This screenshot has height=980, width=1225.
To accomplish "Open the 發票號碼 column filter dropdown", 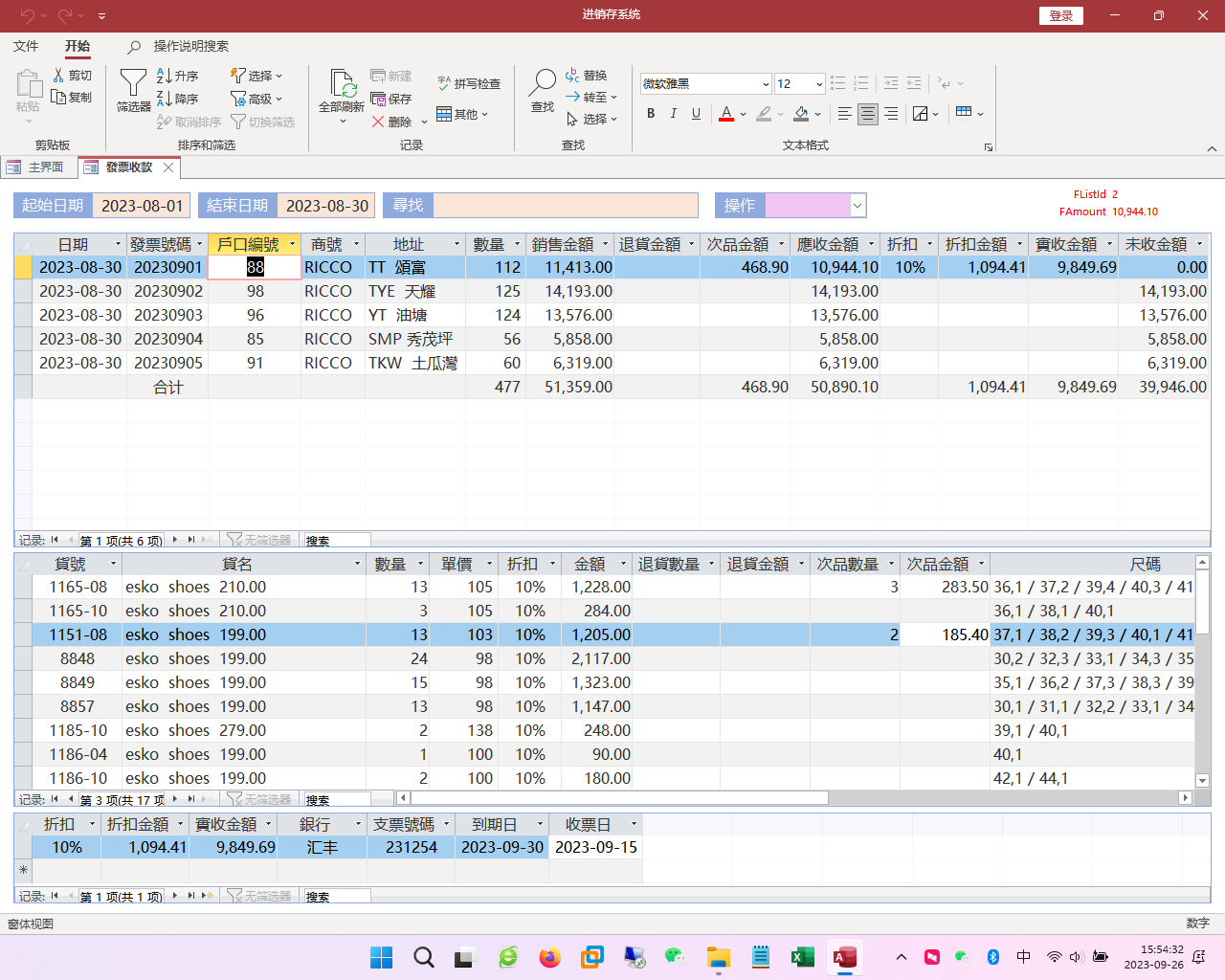I will pyautogui.click(x=199, y=244).
